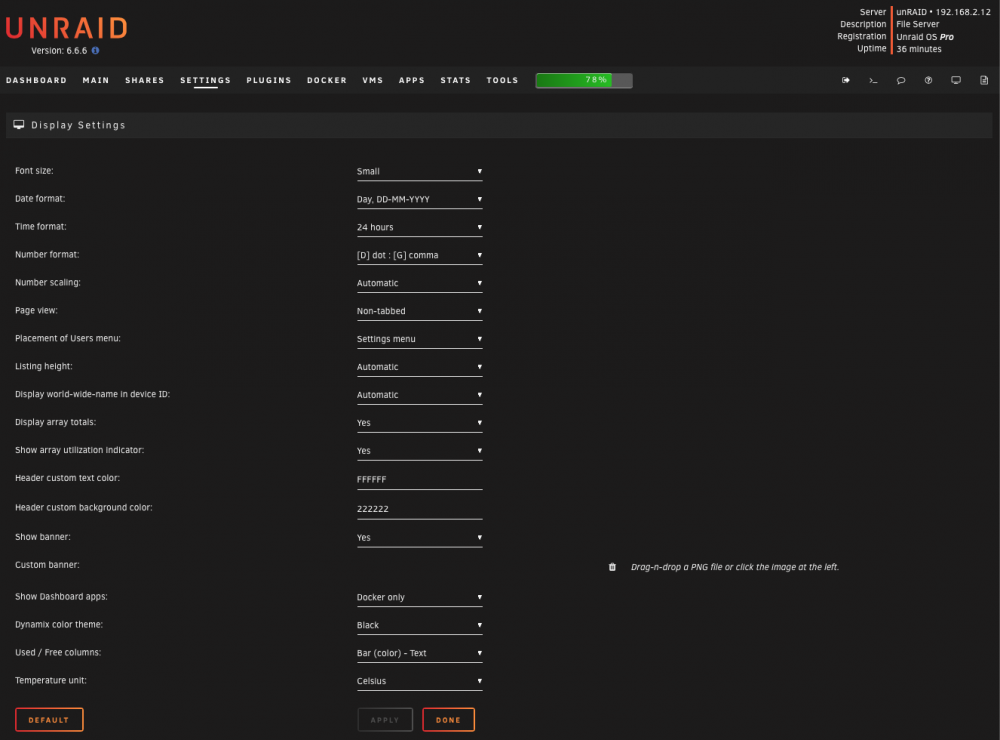Open the Used / Free columns dropdown
1000x740 pixels.
(x=419, y=653)
